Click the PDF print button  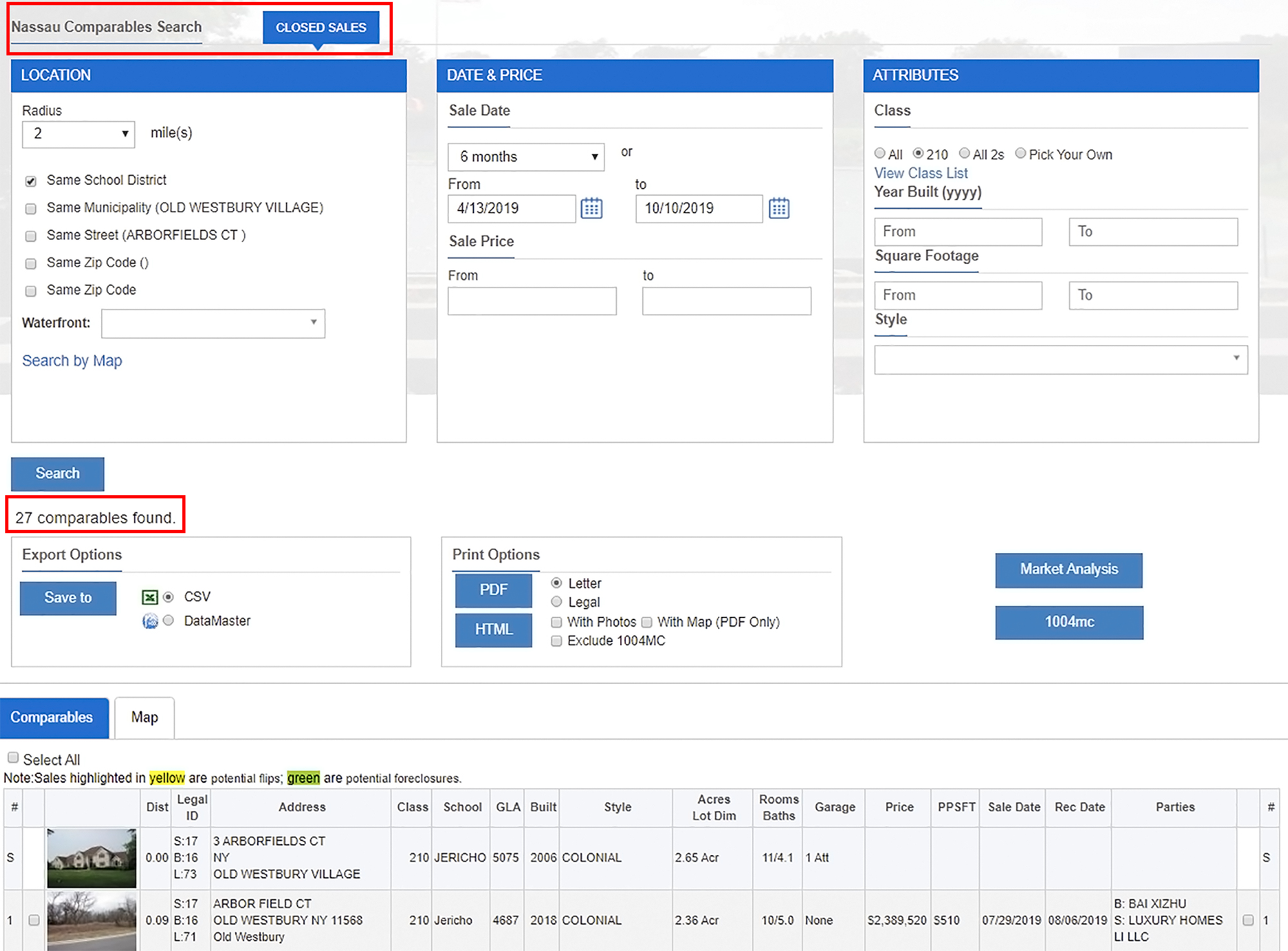[x=493, y=590]
